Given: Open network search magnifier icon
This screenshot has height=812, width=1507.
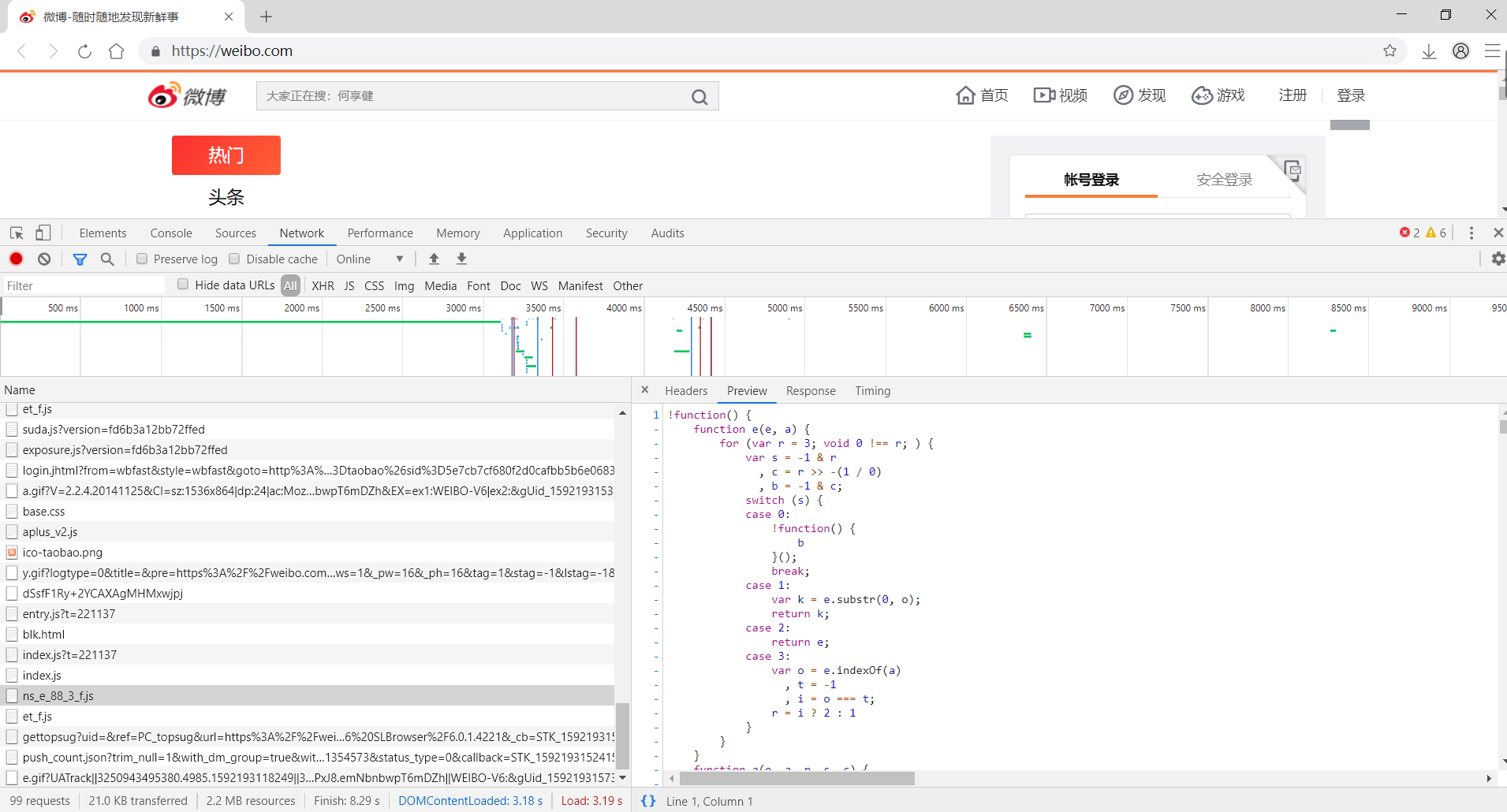Looking at the screenshot, I should pyautogui.click(x=107, y=259).
